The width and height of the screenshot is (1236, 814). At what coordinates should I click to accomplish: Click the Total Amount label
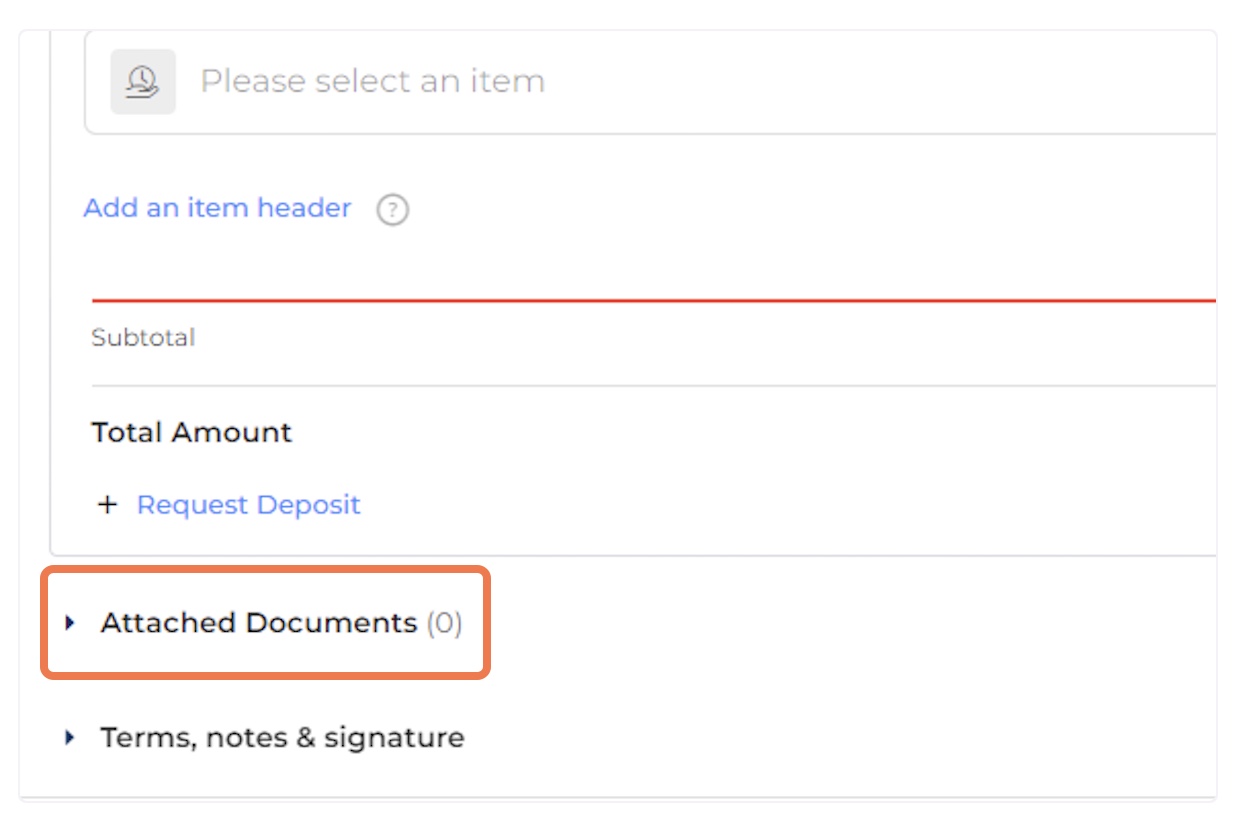pyautogui.click(x=192, y=432)
